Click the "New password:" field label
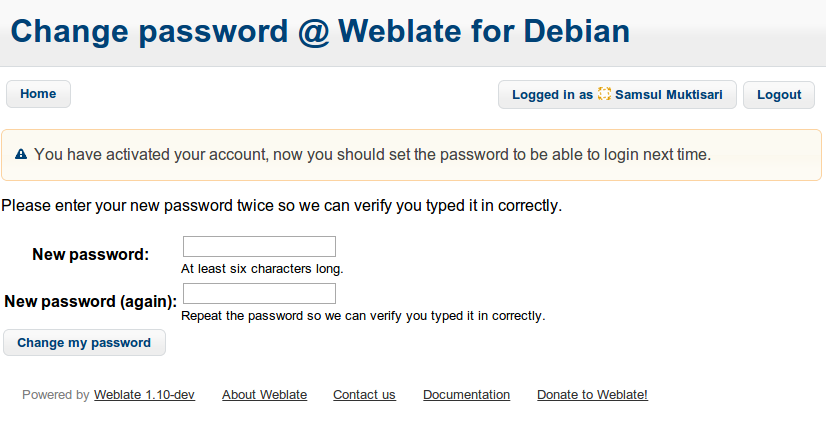The width and height of the screenshot is (826, 437). point(90,254)
